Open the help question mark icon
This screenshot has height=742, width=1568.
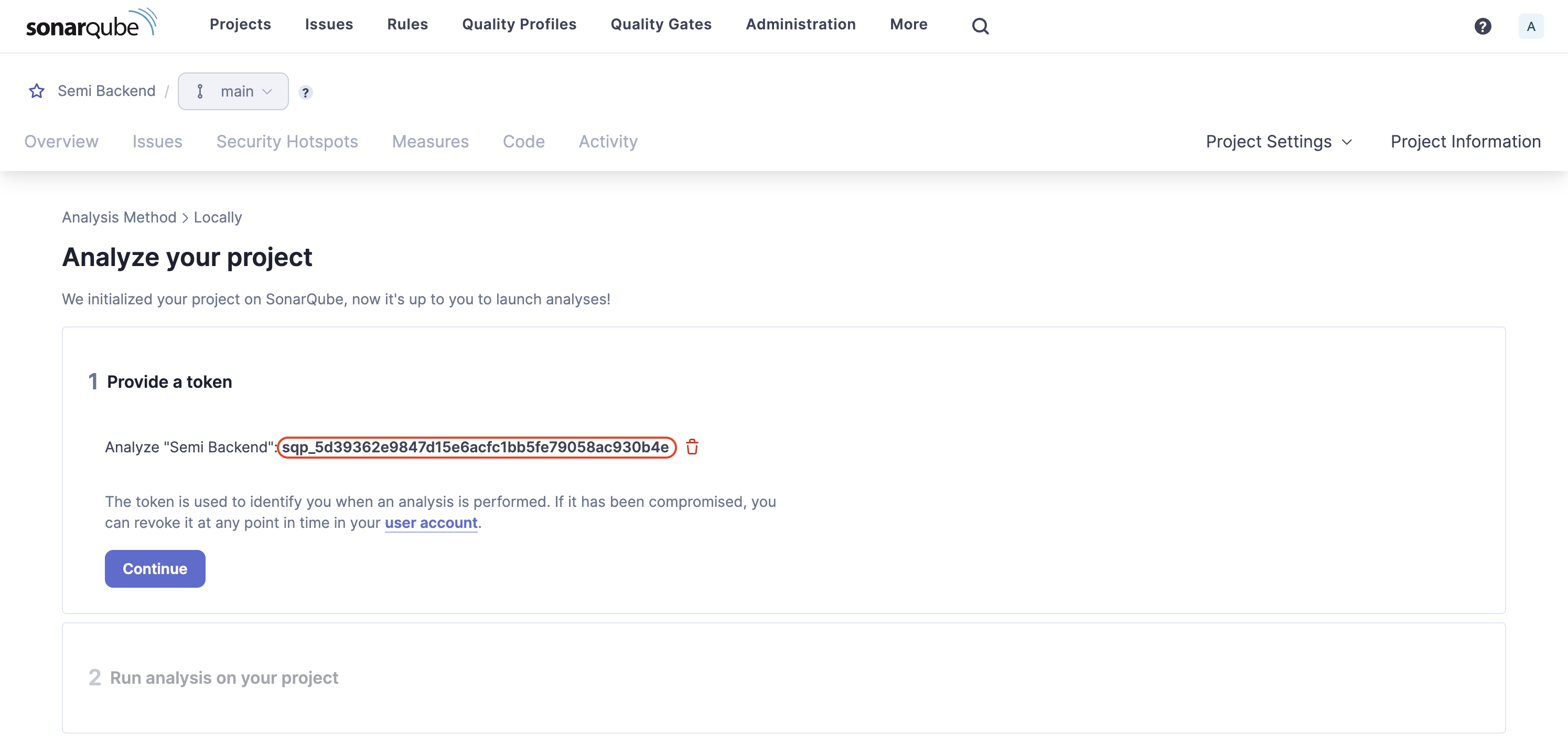click(1483, 26)
